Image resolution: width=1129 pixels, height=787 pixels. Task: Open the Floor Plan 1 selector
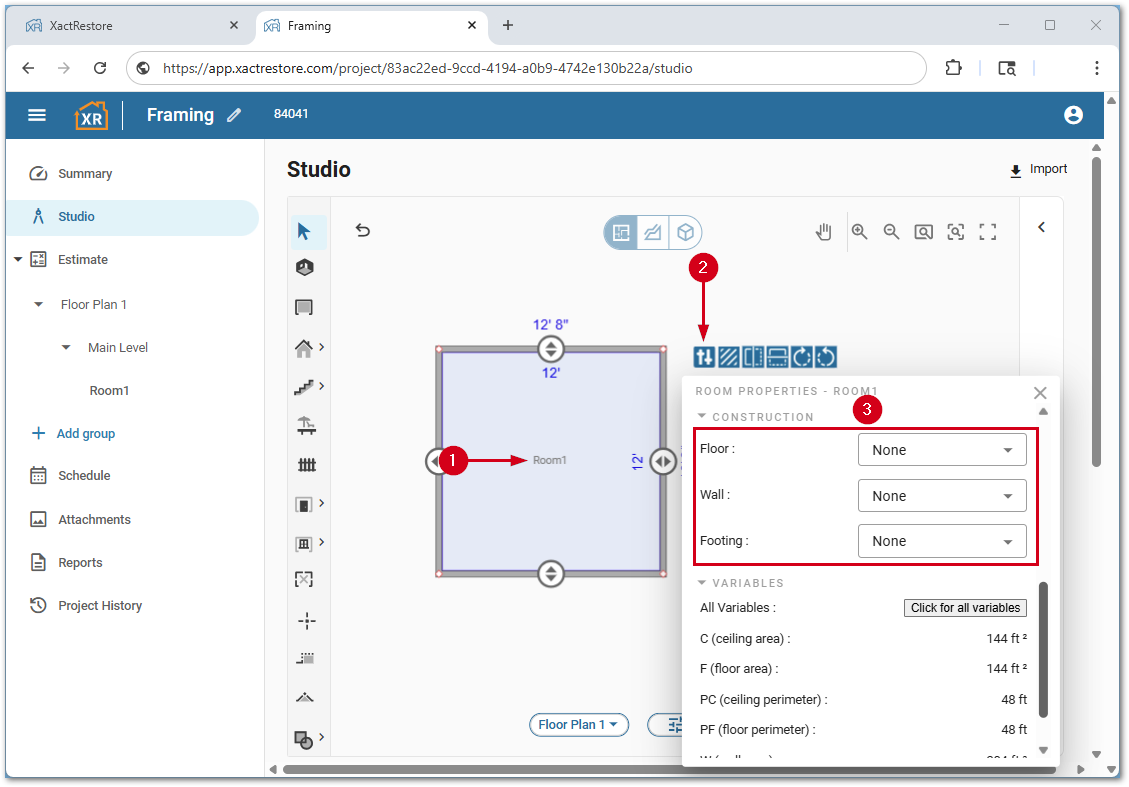pyautogui.click(x=578, y=725)
